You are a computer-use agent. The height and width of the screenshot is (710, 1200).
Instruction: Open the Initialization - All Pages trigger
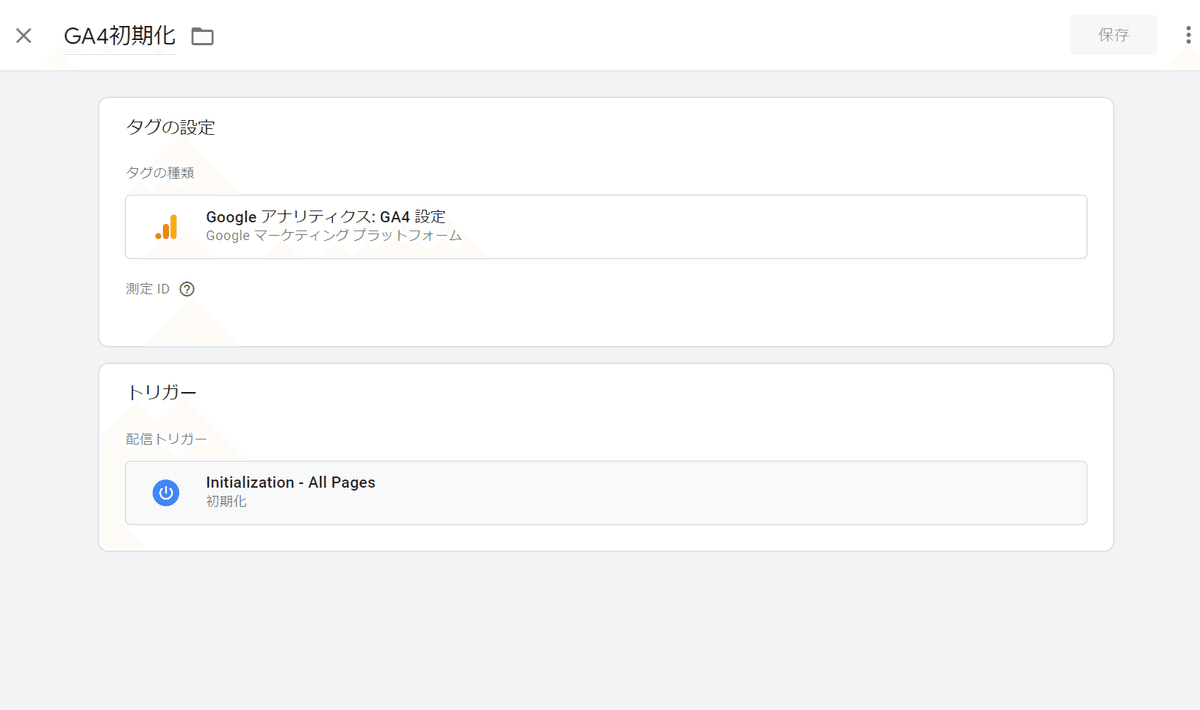tap(606, 493)
